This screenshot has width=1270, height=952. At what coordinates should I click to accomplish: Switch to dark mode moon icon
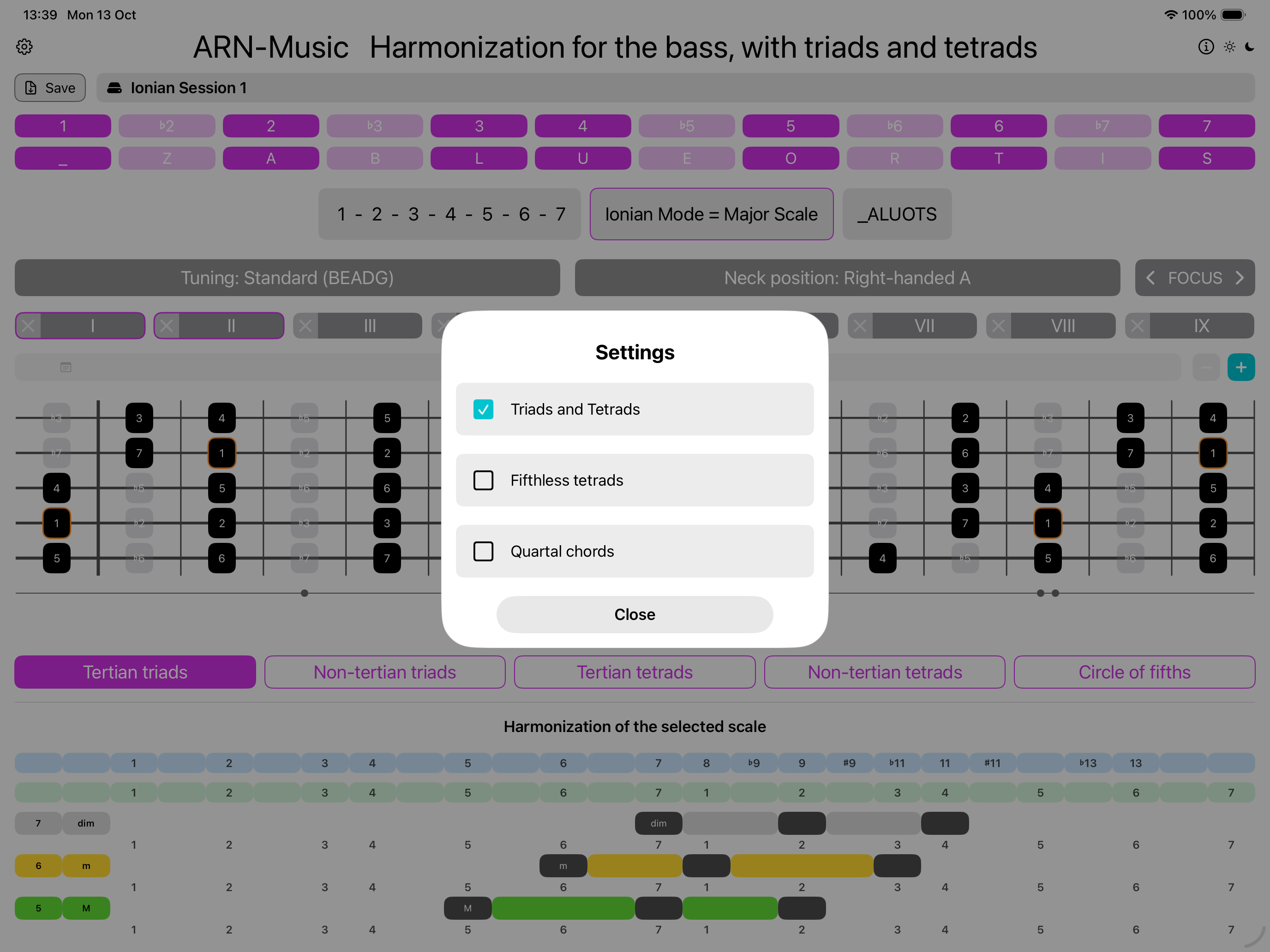pyautogui.click(x=1250, y=47)
